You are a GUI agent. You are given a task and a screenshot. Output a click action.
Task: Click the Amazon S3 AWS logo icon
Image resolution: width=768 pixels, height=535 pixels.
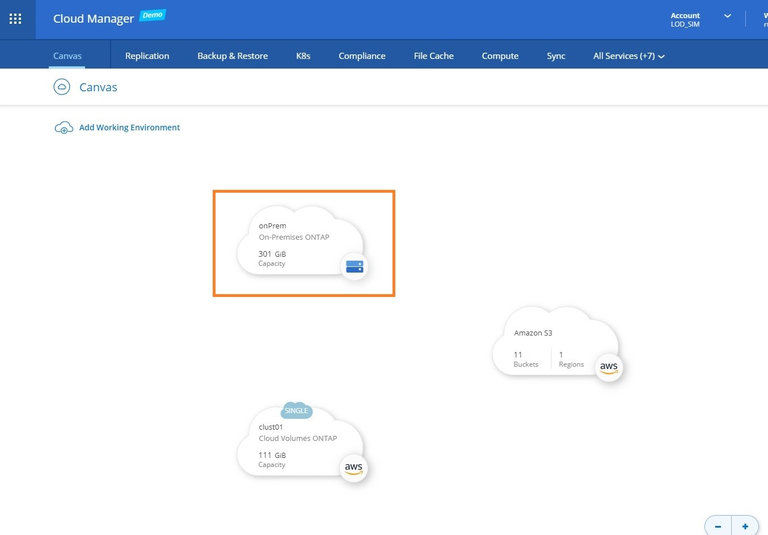pyautogui.click(x=608, y=367)
